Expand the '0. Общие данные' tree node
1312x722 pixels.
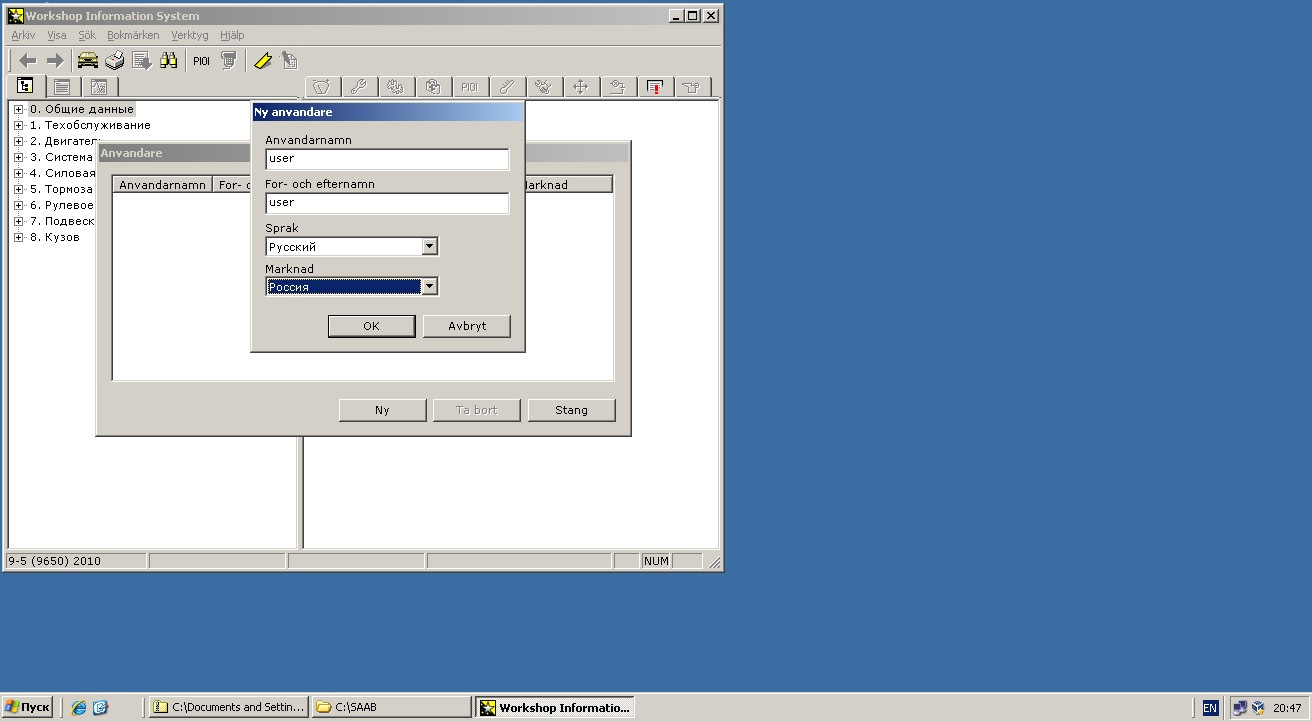[19, 109]
